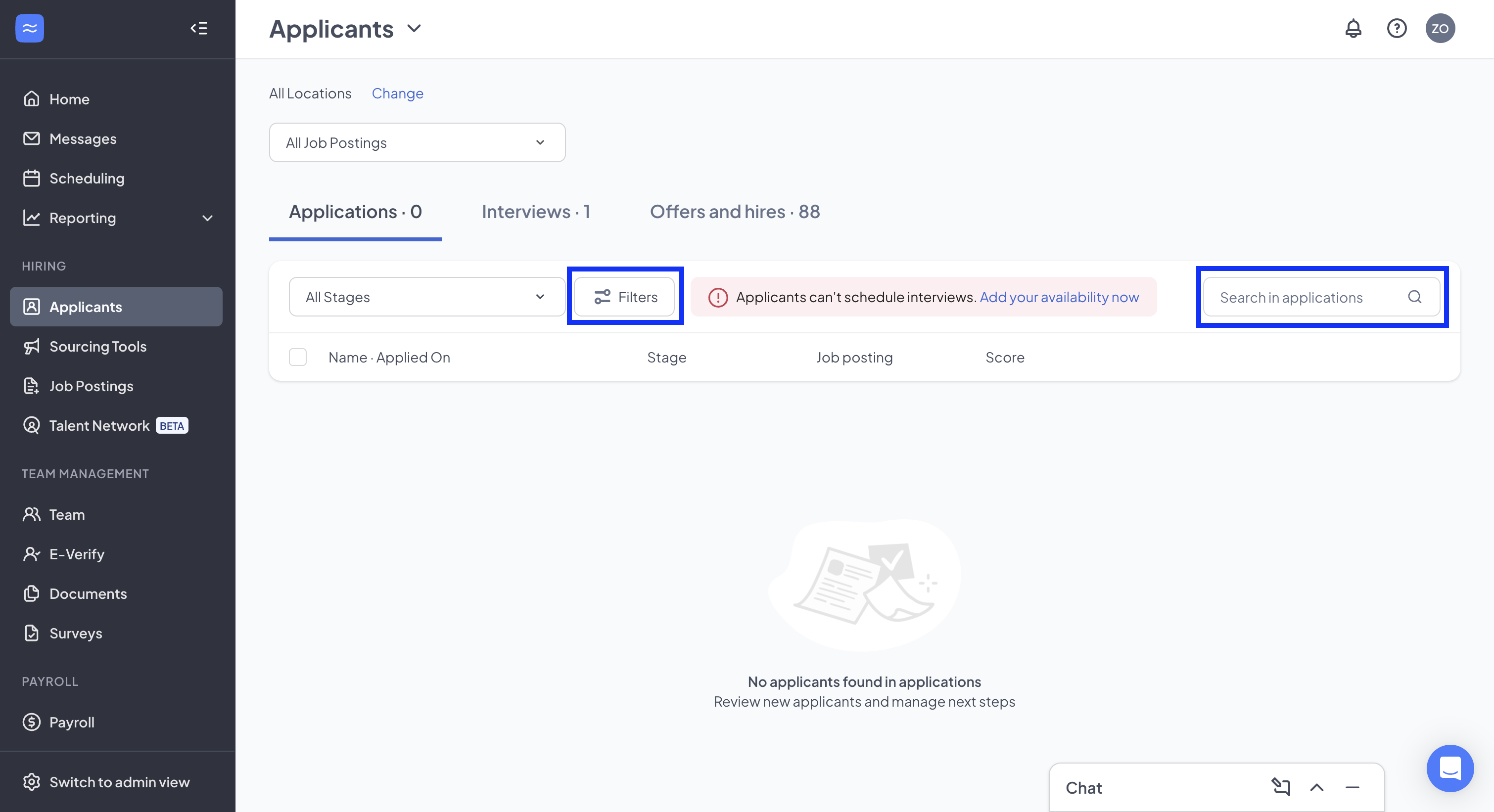Open the All Stages dropdown
1494x812 pixels.
426,297
